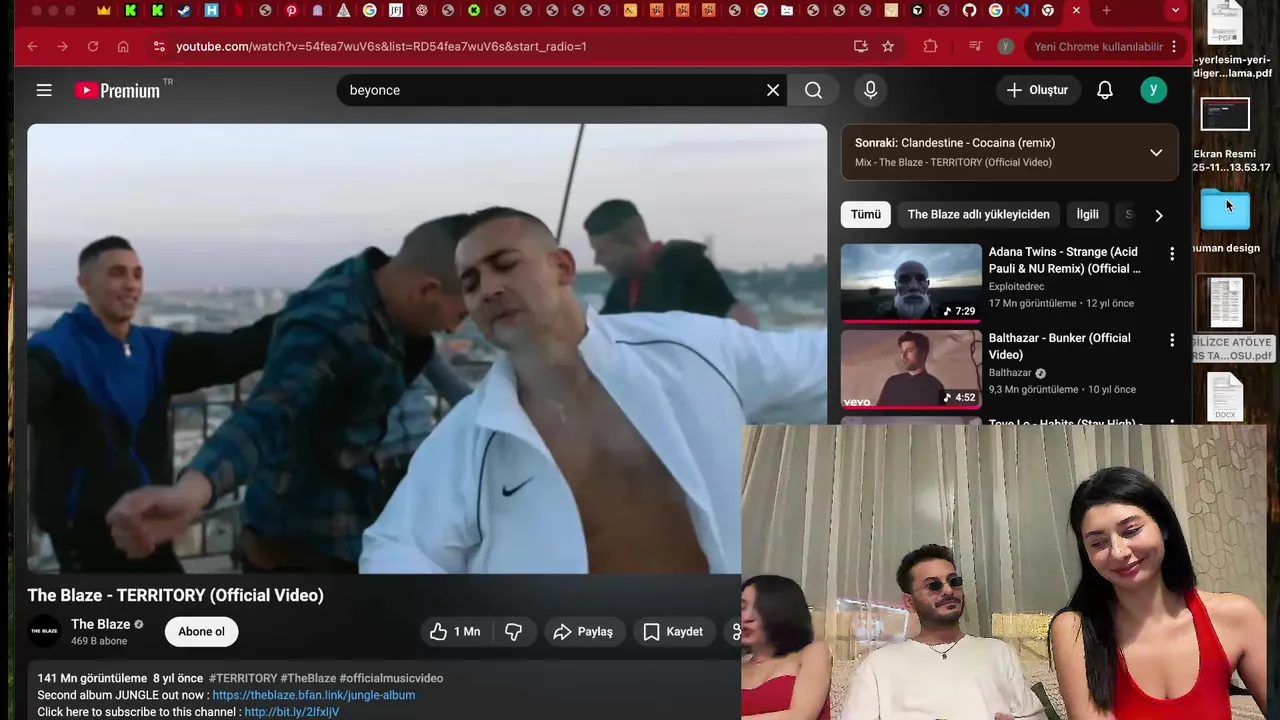Share the video via Paylaş

pyautogui.click(x=583, y=631)
